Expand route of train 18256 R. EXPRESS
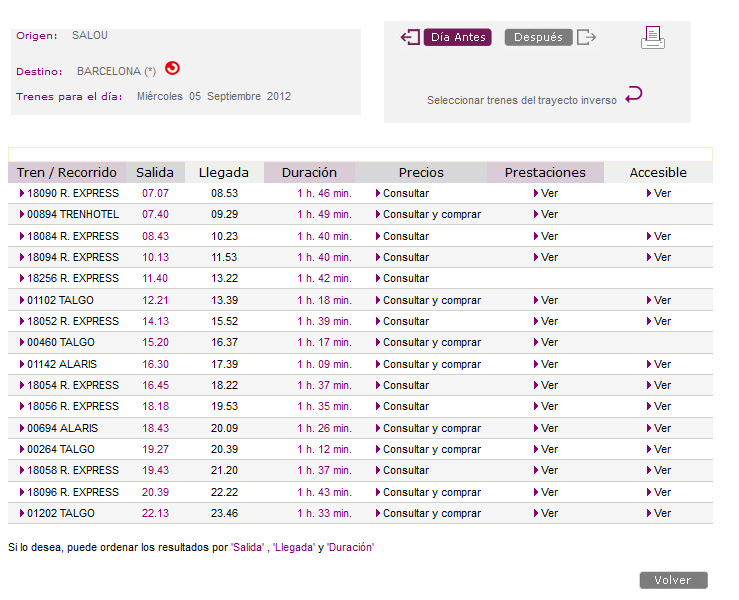739x600 pixels. pos(69,279)
